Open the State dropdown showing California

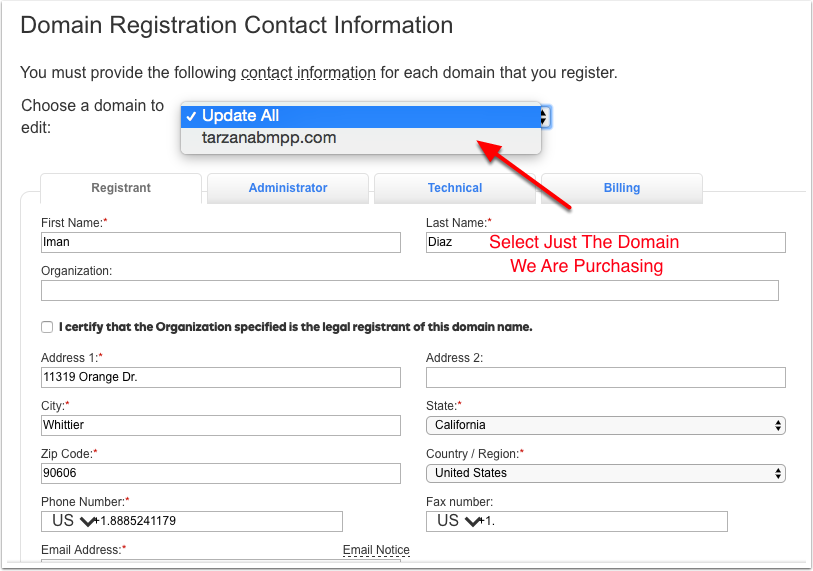(x=606, y=425)
